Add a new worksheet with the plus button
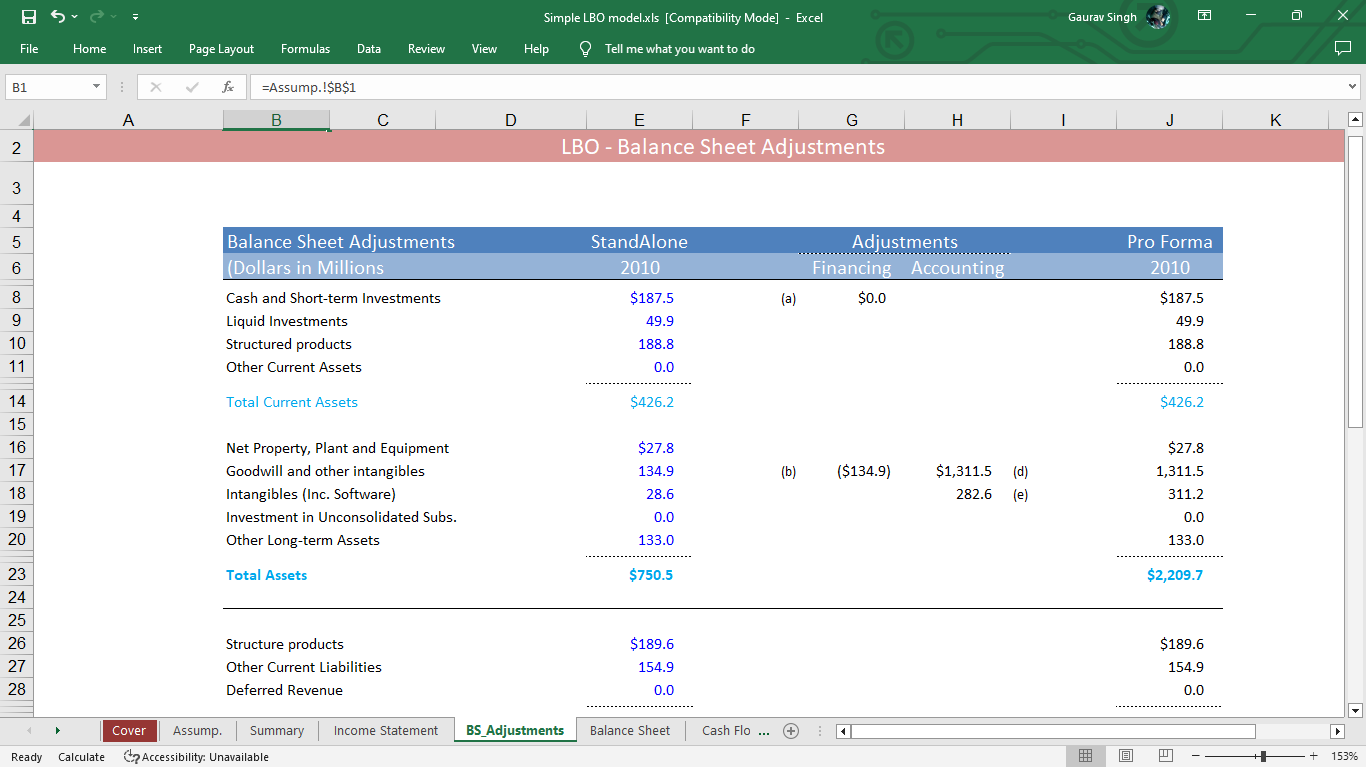The image size is (1366, 768). coord(790,730)
